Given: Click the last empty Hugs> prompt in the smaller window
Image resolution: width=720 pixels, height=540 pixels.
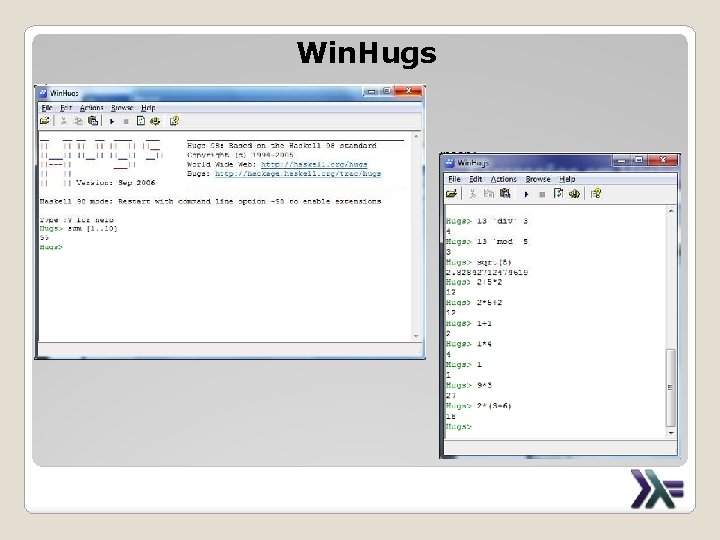Looking at the screenshot, I should click(459, 427).
